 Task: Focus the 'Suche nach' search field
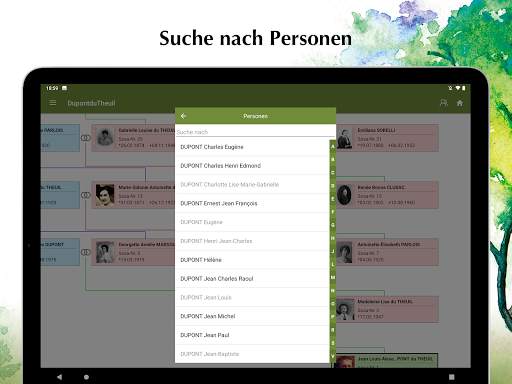[255, 132]
